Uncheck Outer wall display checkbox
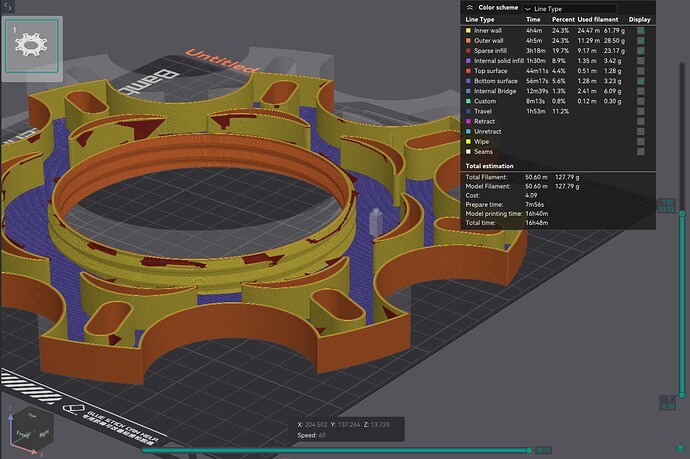690x459 pixels. coord(641,40)
